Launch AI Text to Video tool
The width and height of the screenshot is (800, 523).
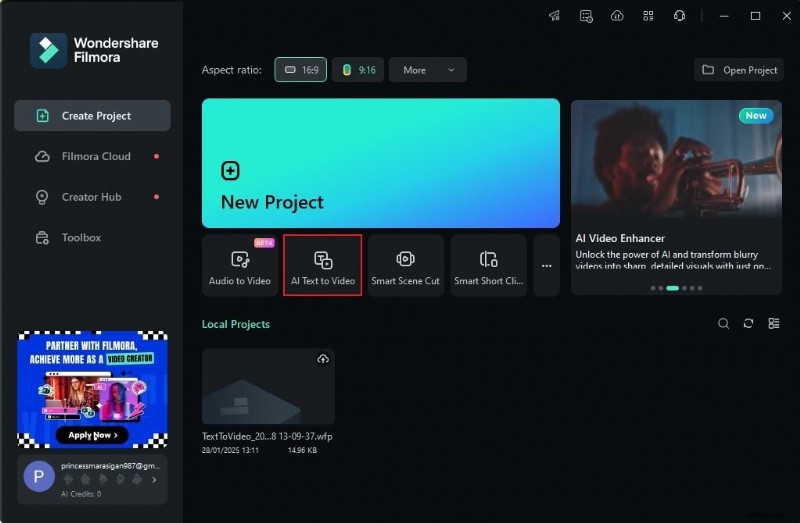click(322, 266)
